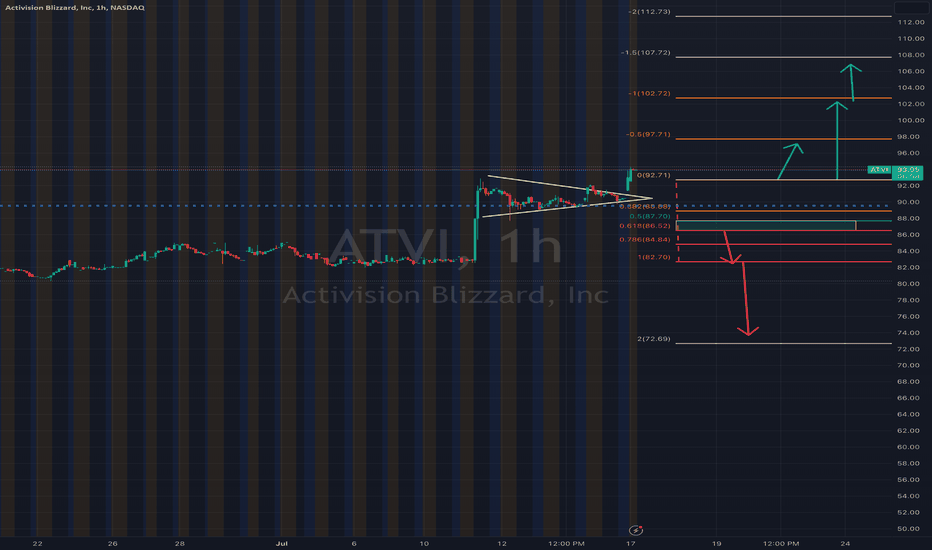932x550 pixels.
Task: Click the Jul label on time axis
Action: click(282, 543)
